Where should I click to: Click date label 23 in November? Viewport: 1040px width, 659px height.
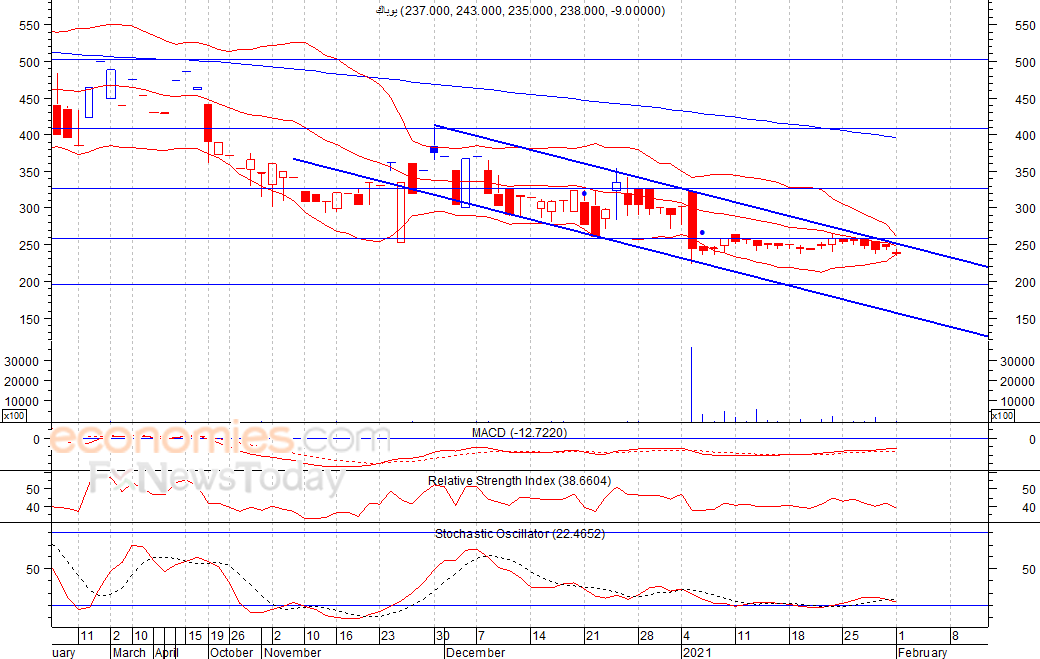(x=387, y=636)
